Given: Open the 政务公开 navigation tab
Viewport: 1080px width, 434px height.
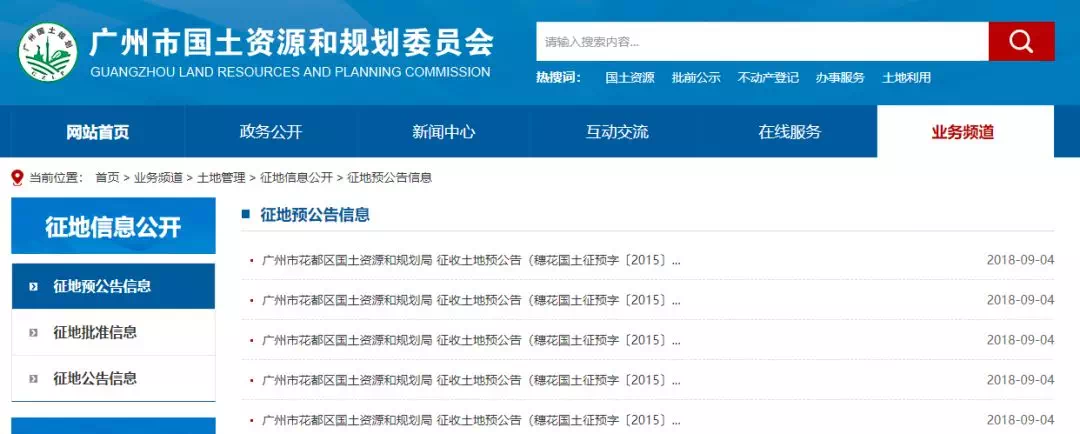Looking at the screenshot, I should [271, 132].
